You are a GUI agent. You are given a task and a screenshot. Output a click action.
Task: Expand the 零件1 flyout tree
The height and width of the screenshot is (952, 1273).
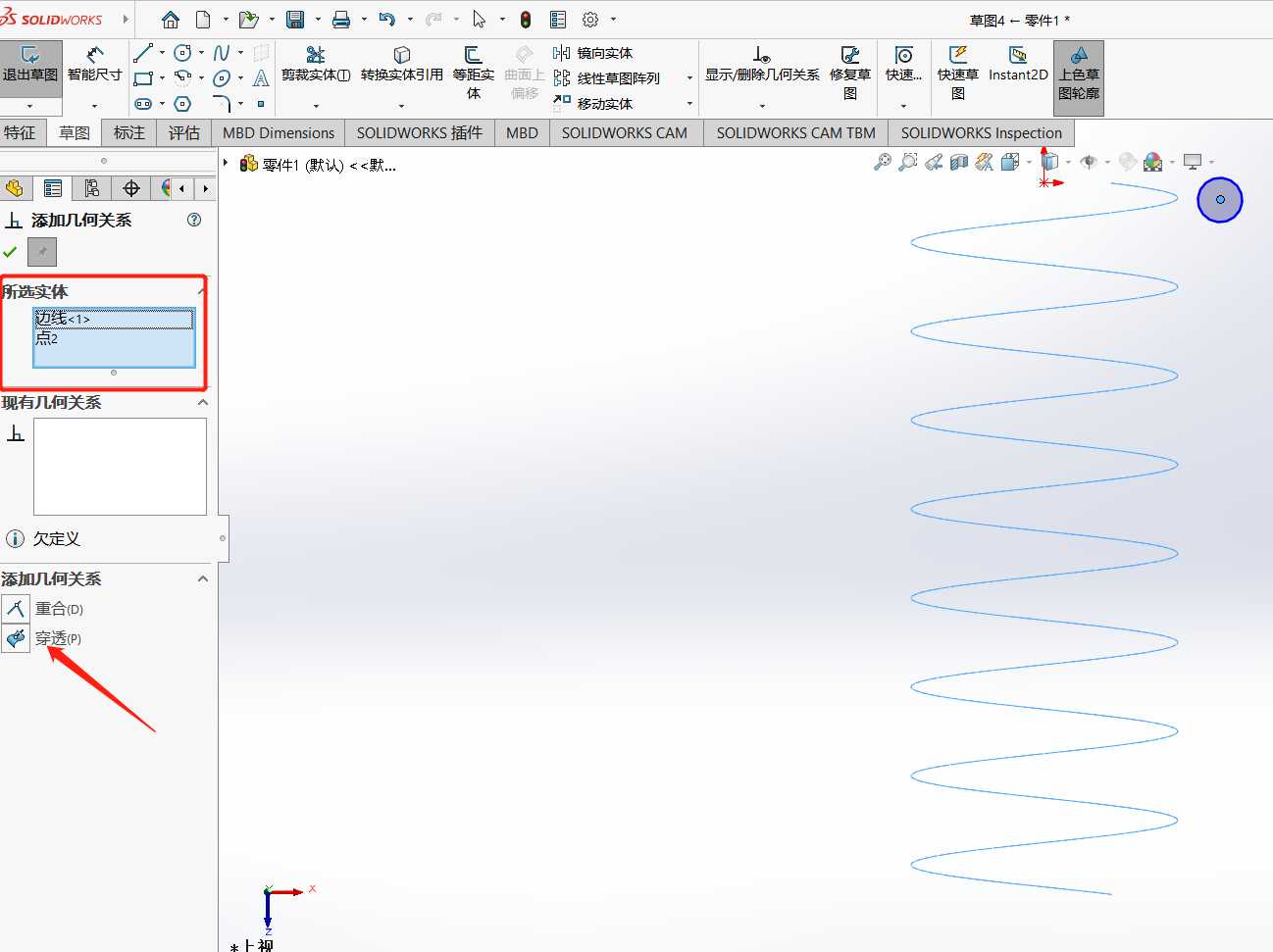226,163
